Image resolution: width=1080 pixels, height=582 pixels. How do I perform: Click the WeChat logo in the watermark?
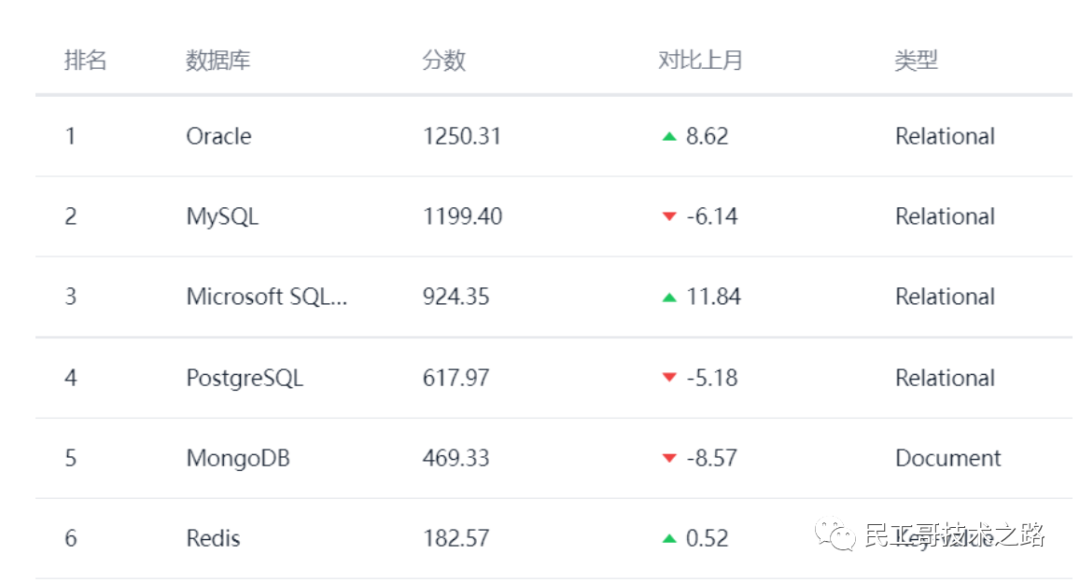tap(836, 535)
